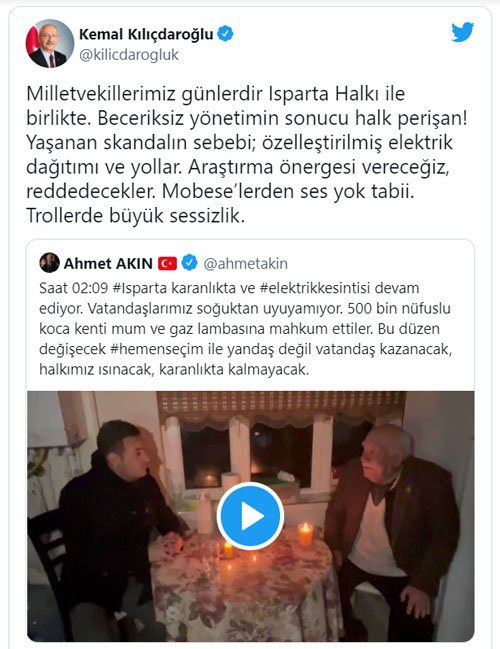Screen dimensions: 500x649
Task: Open Kemal Kılıçdaroğlu's profile picture
Action: 50,43
